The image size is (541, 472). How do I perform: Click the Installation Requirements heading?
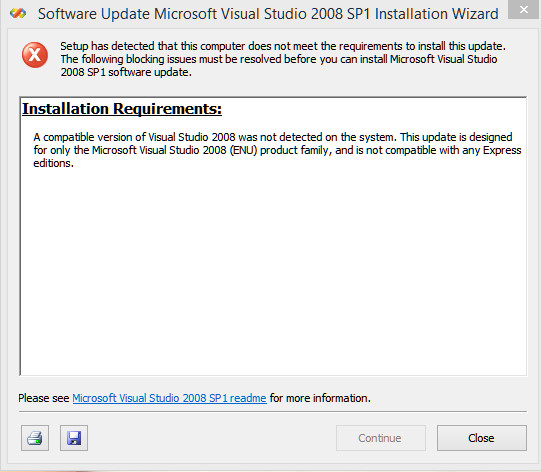(122, 109)
